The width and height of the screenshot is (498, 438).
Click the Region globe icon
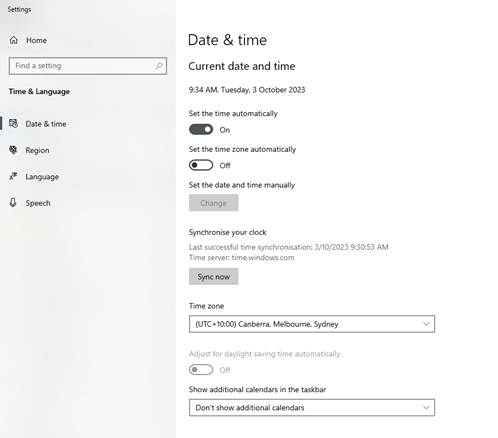point(13,150)
